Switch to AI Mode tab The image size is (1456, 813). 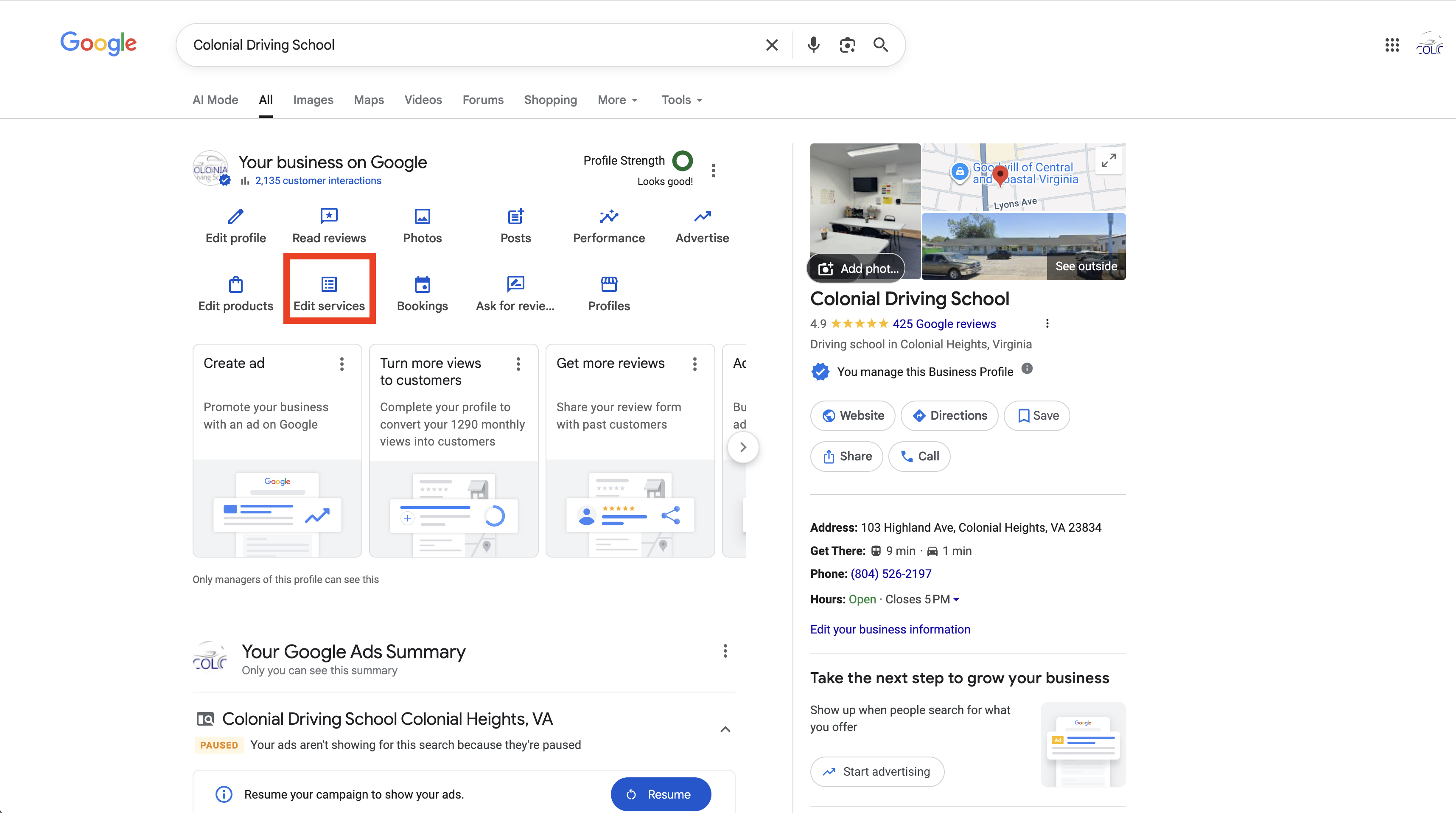point(216,100)
